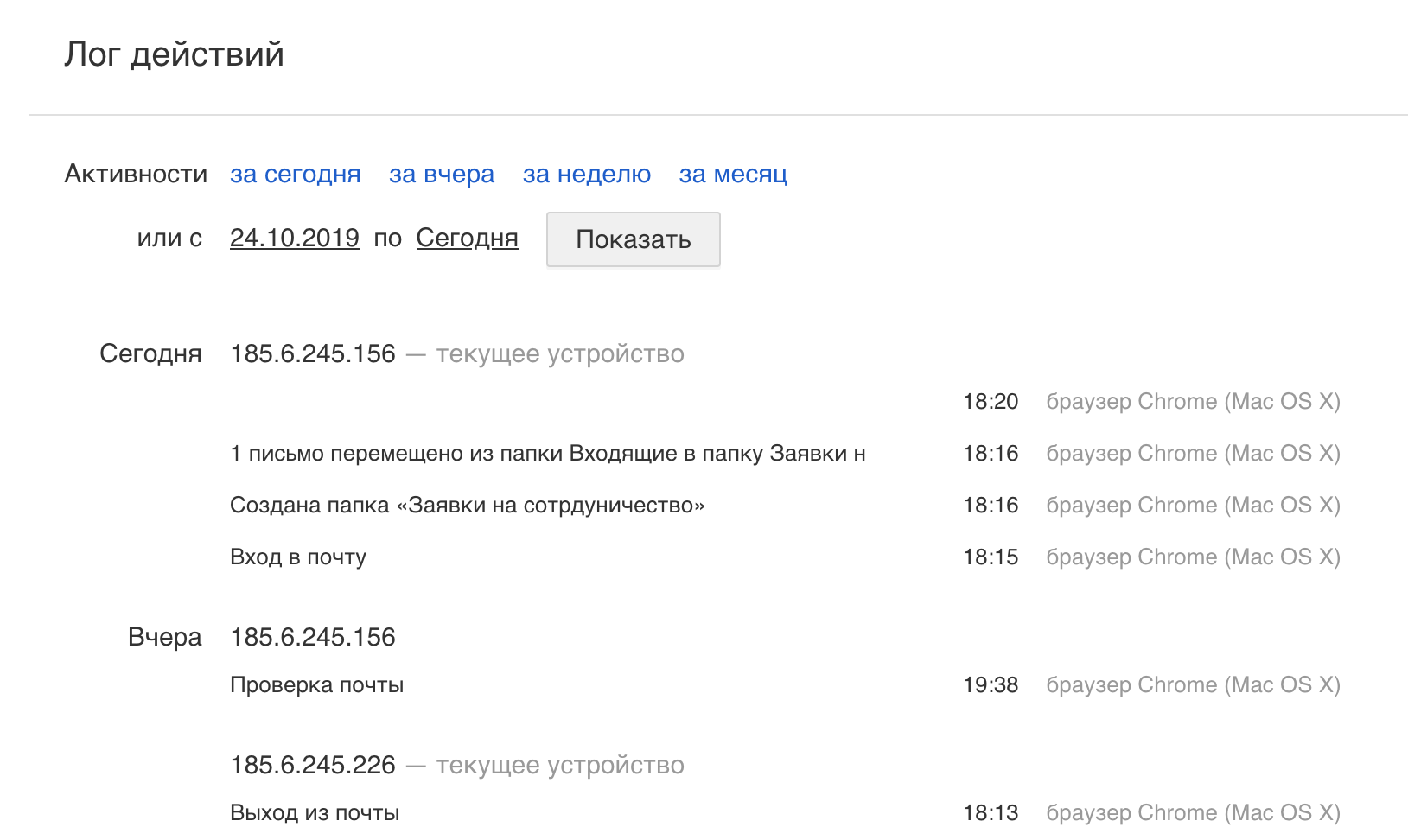This screenshot has width=1408, height=840.
Task: Open the end date picker "Сегодня"
Action: tap(467, 239)
